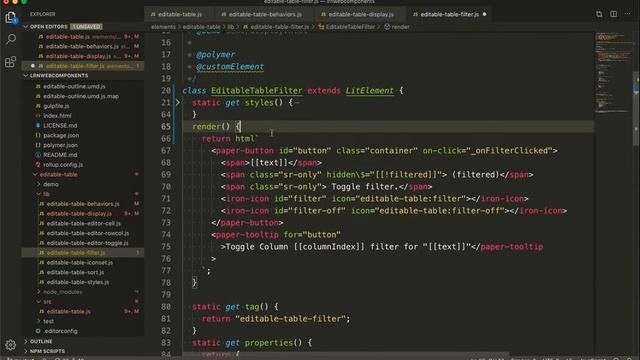Click the method symbol icon before render breadcrumb
Image resolution: width=640 pixels, height=360 pixels.
pyautogui.click(x=387, y=27)
